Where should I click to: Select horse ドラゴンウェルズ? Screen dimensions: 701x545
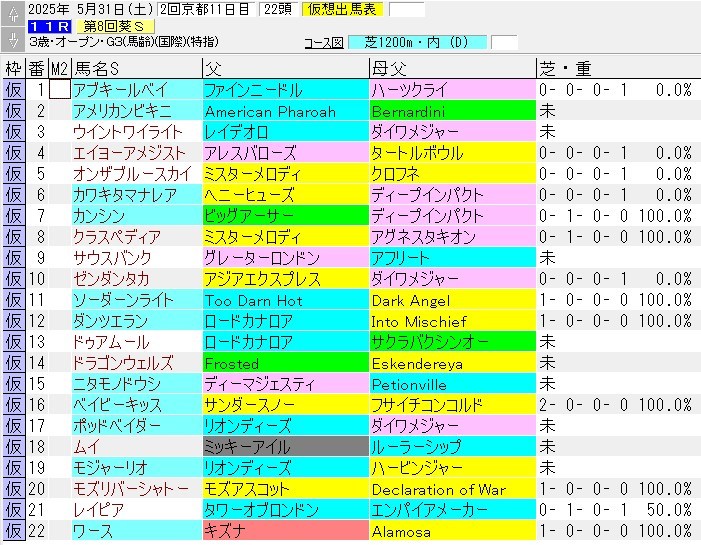[137, 363]
